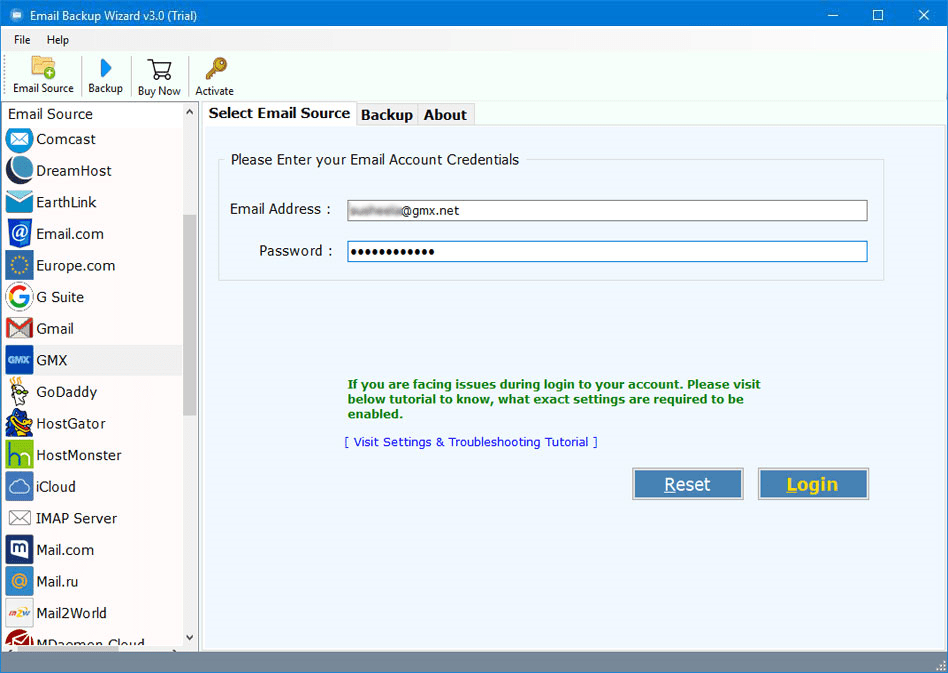Pick the iCloud cloud icon
The height and width of the screenshot is (673, 948).
(19, 486)
